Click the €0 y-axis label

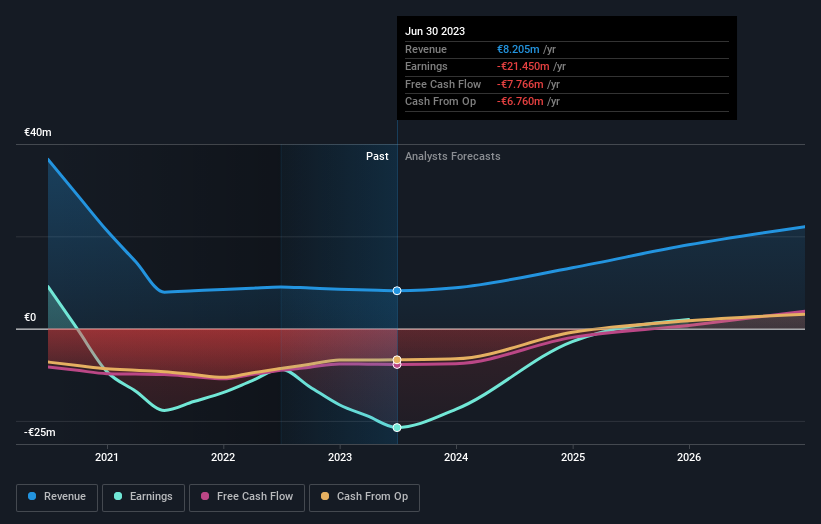pos(30,317)
